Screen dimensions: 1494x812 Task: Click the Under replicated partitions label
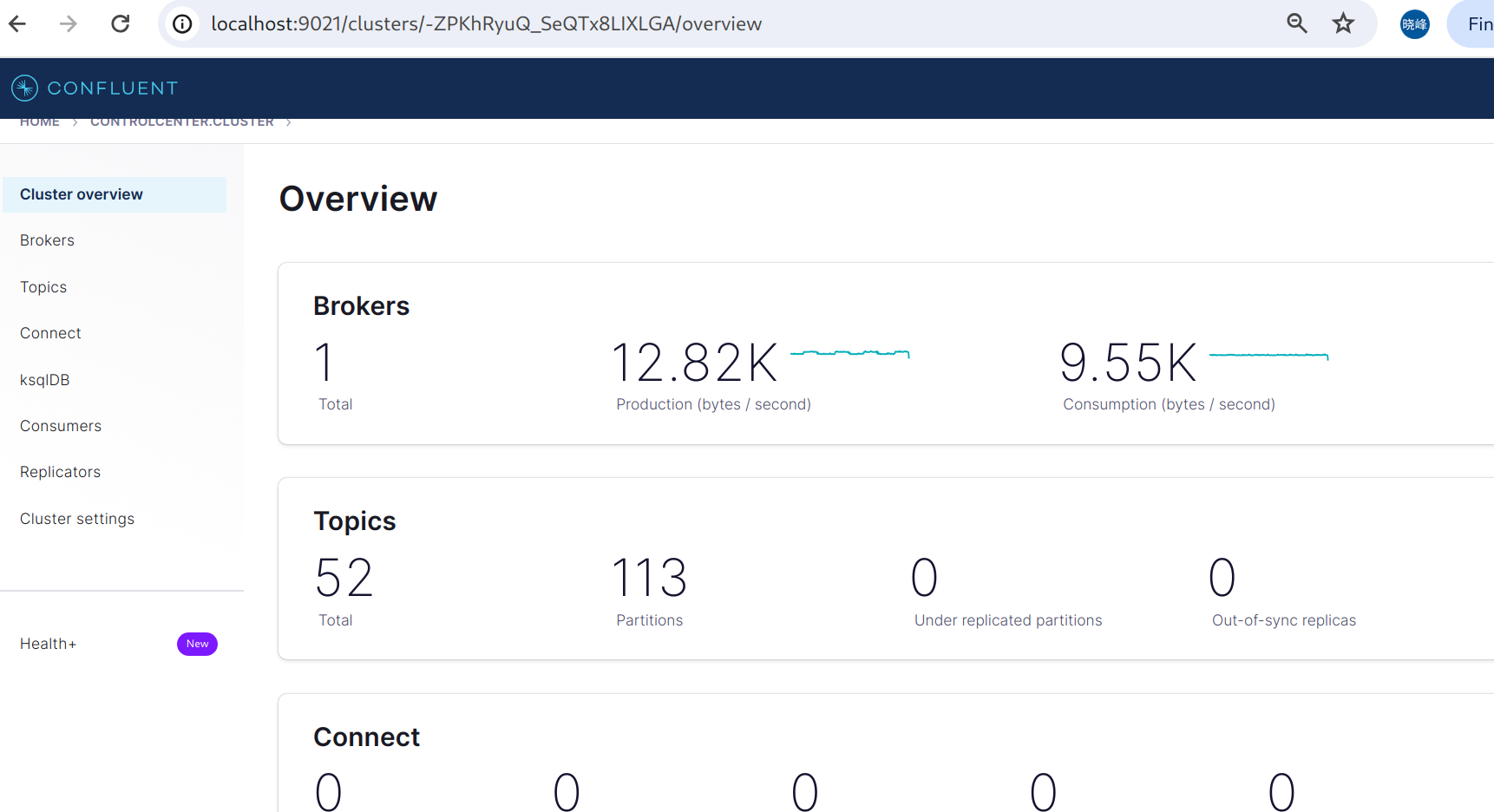click(1008, 620)
